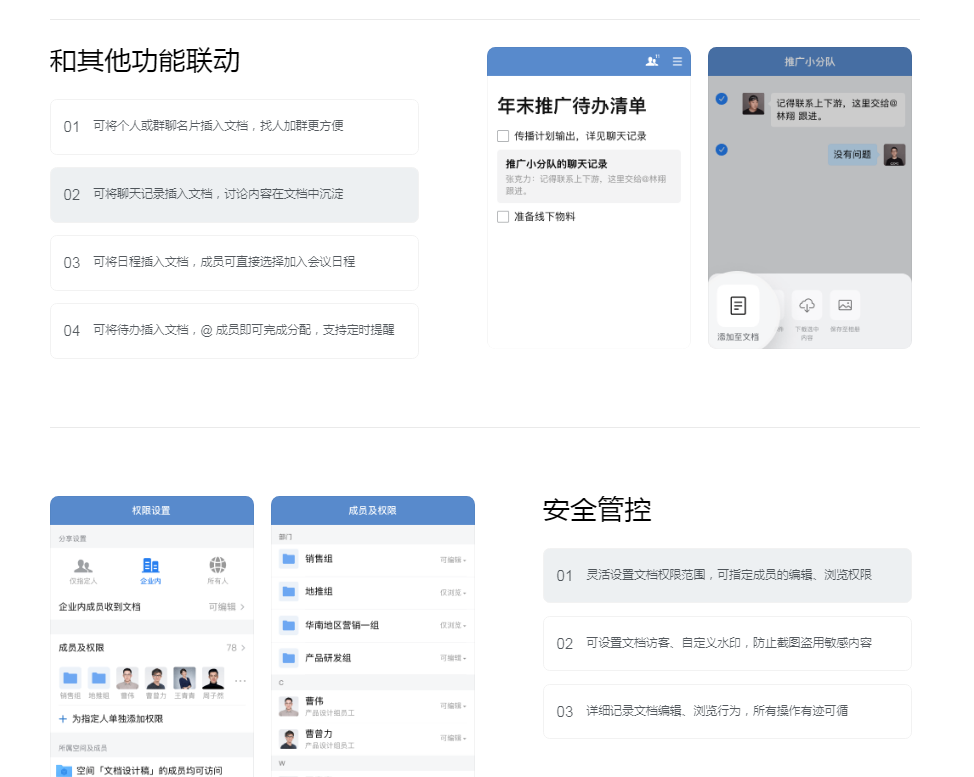Open the hamburger menu on 年末推广待办清单
Viewport: 974px width, 777px height.
click(677, 61)
